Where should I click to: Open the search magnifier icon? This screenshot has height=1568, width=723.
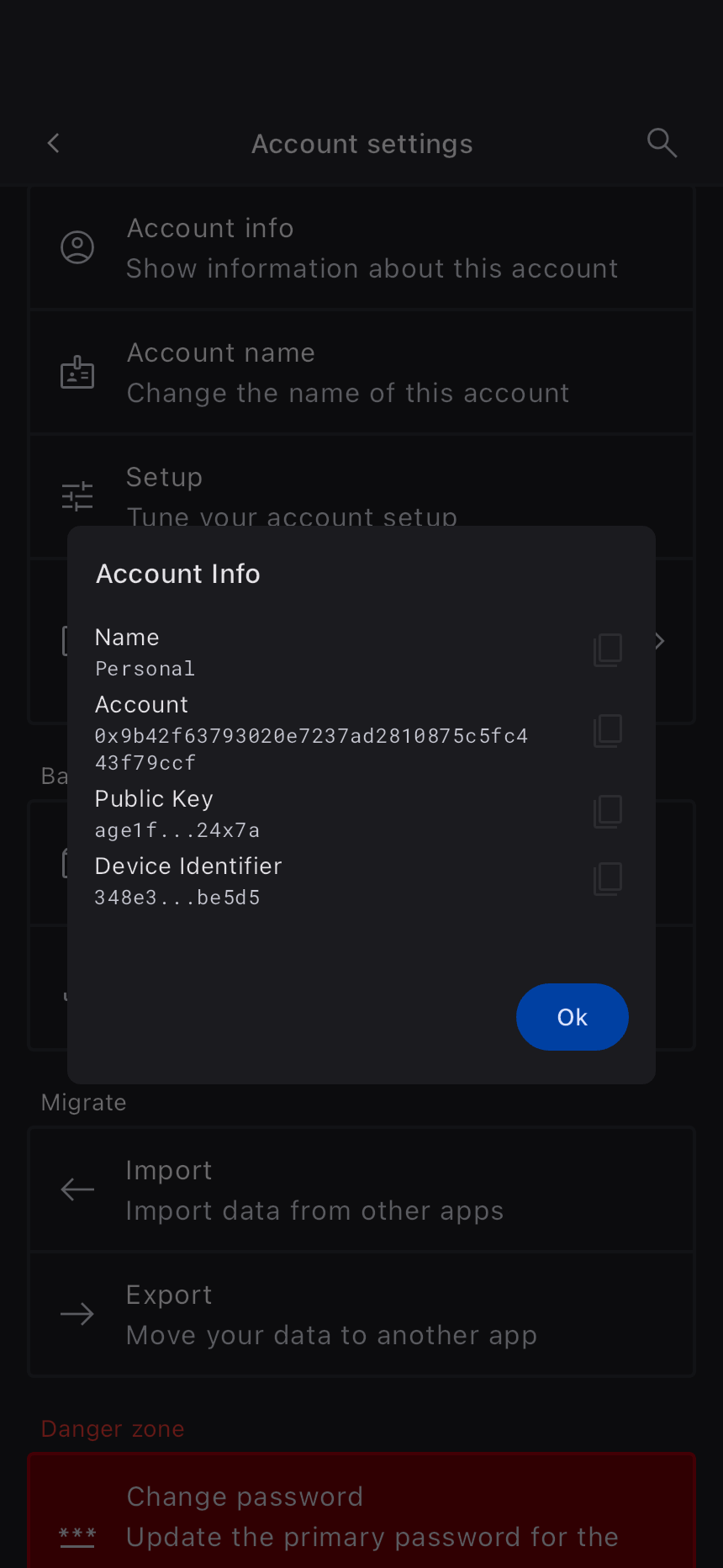coord(662,143)
